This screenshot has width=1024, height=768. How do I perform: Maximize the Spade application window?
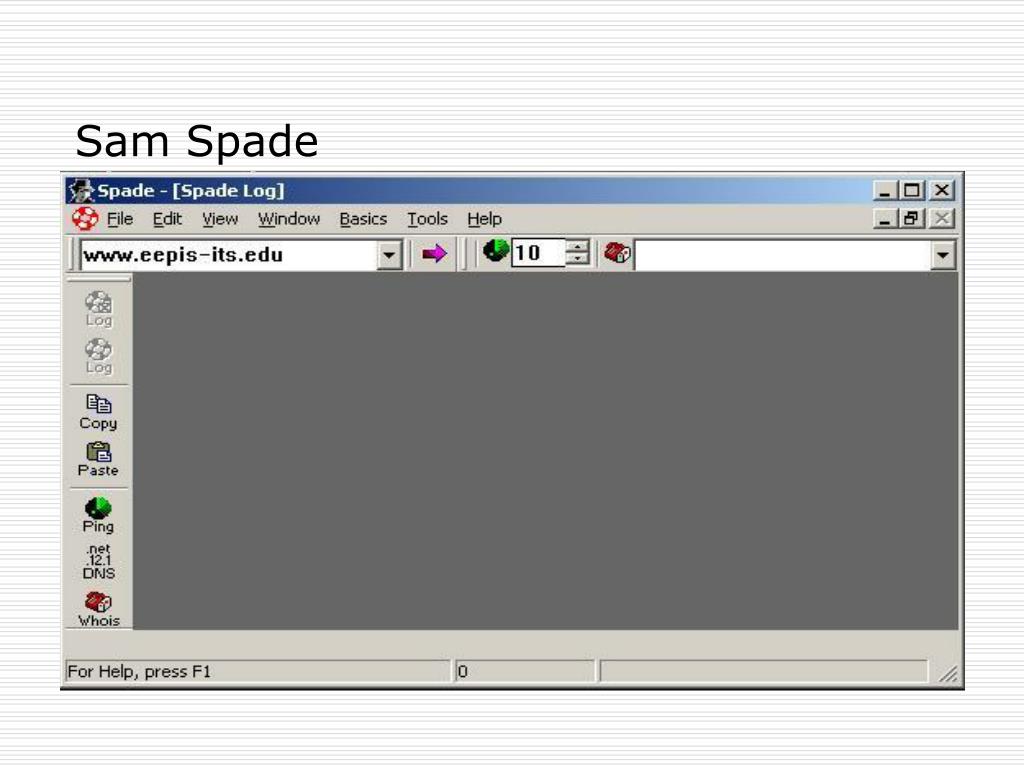click(912, 191)
